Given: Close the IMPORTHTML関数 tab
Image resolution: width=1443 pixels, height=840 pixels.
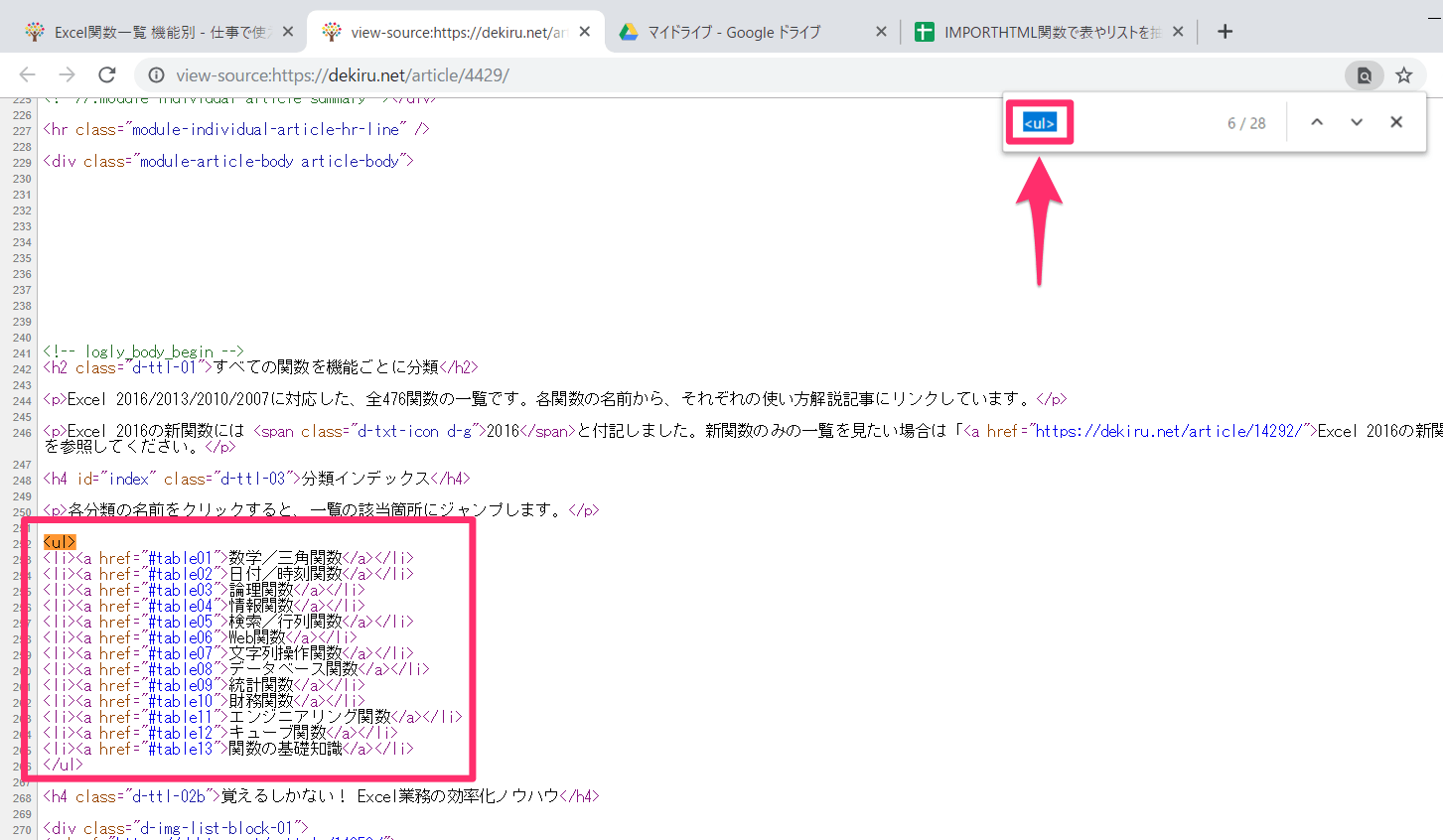Looking at the screenshot, I should click(x=1178, y=32).
